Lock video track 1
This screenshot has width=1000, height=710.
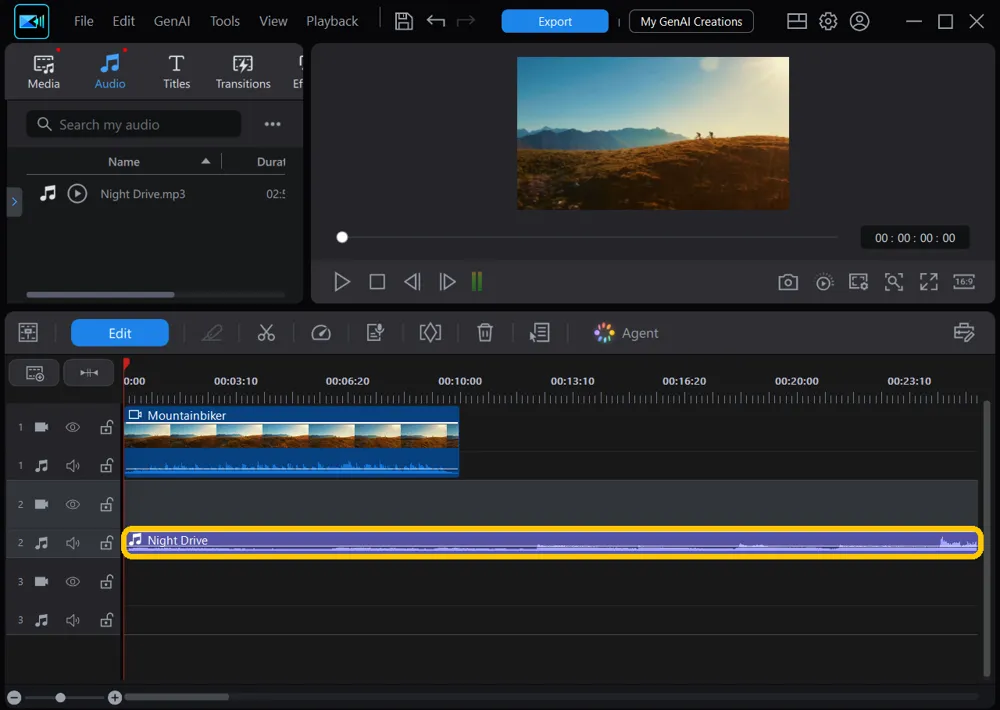pyautogui.click(x=106, y=427)
